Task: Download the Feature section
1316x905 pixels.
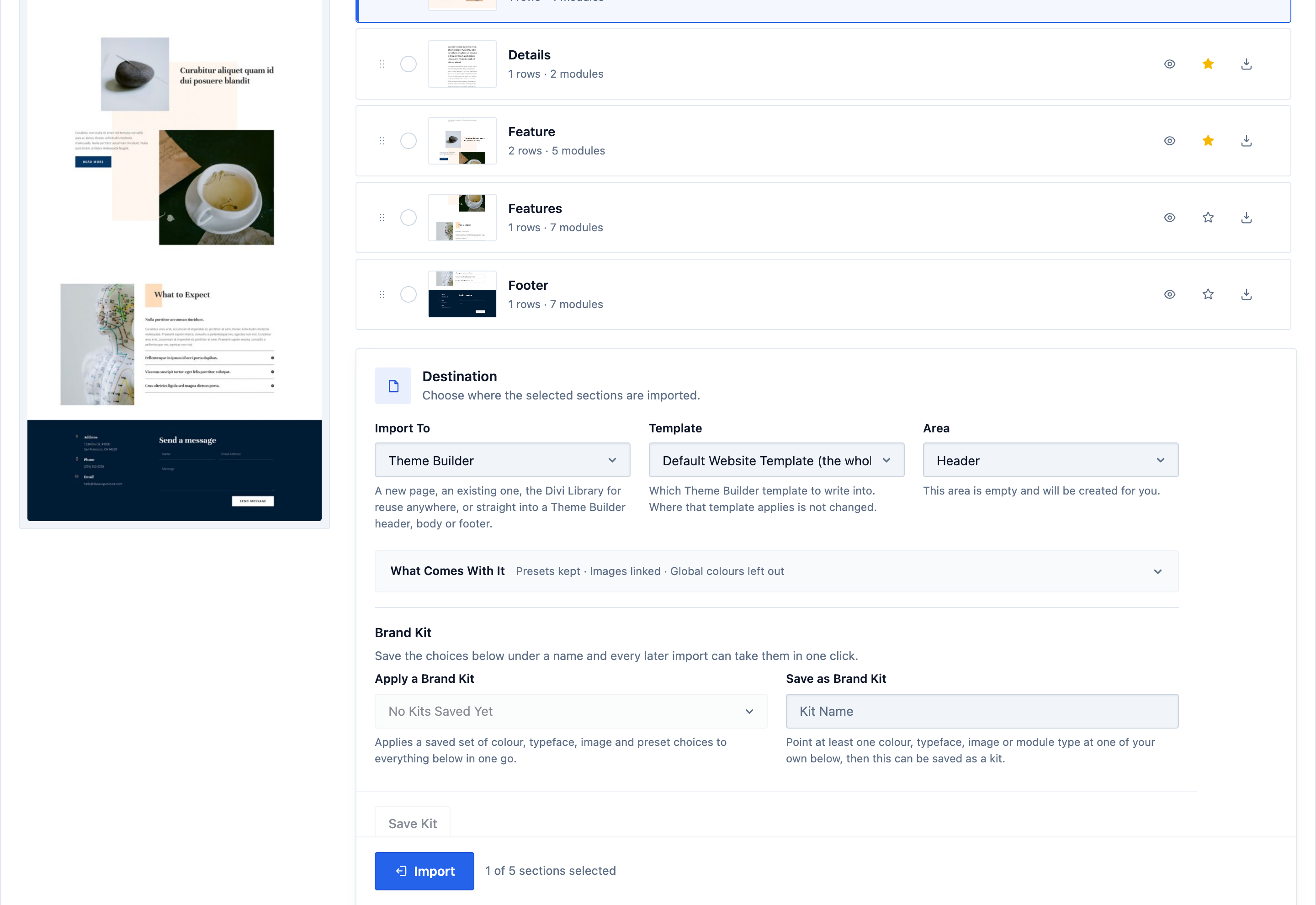Action: click(x=1246, y=141)
